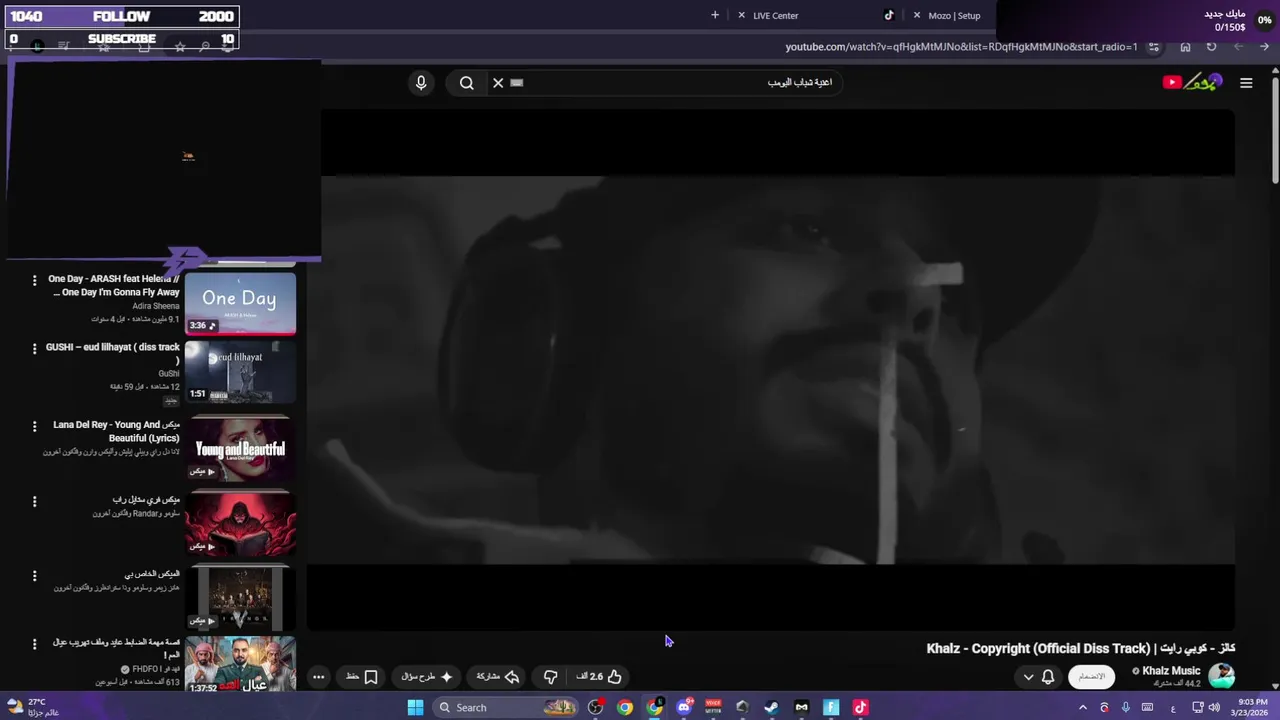Open more actions three-dot button under video
The height and width of the screenshot is (720, 1280).
[x=318, y=677]
